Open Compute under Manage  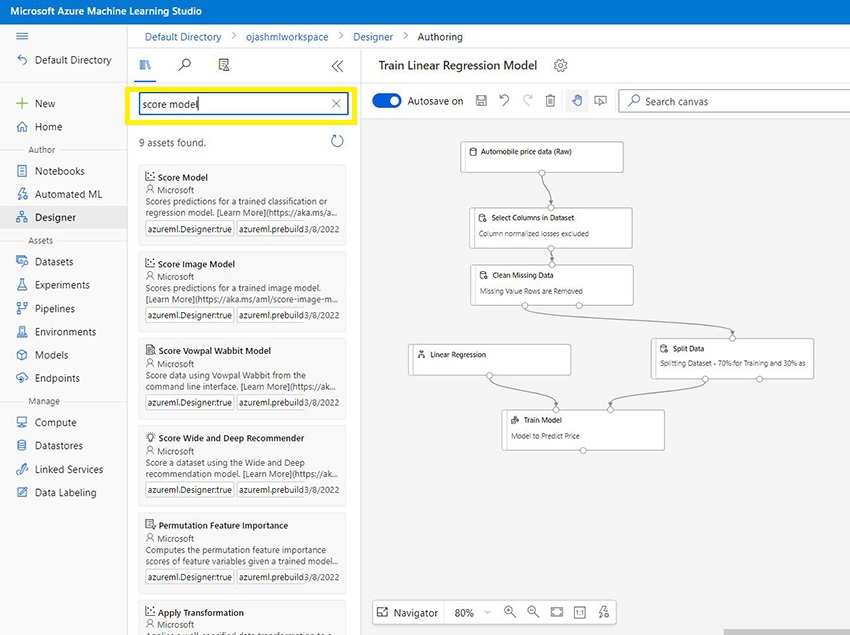click(x=46, y=422)
